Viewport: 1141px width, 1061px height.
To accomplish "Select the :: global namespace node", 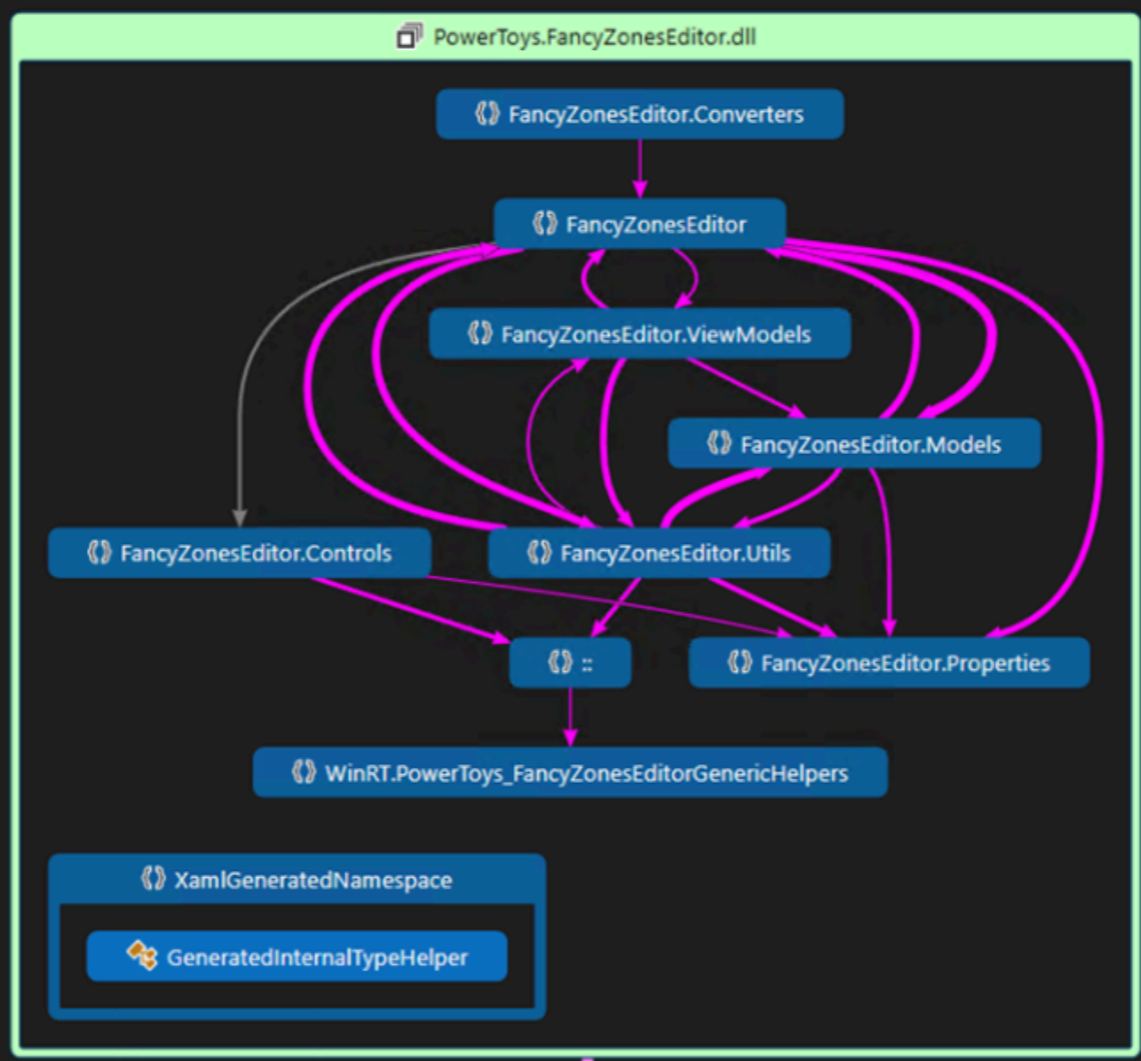I will click(570, 662).
